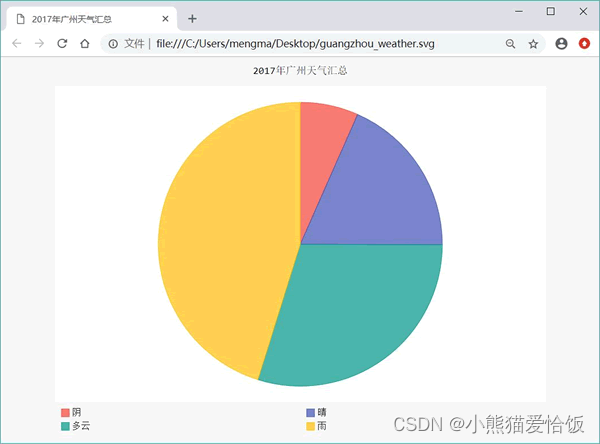Click the 晴 legend label
600x444 pixels.
point(322,412)
